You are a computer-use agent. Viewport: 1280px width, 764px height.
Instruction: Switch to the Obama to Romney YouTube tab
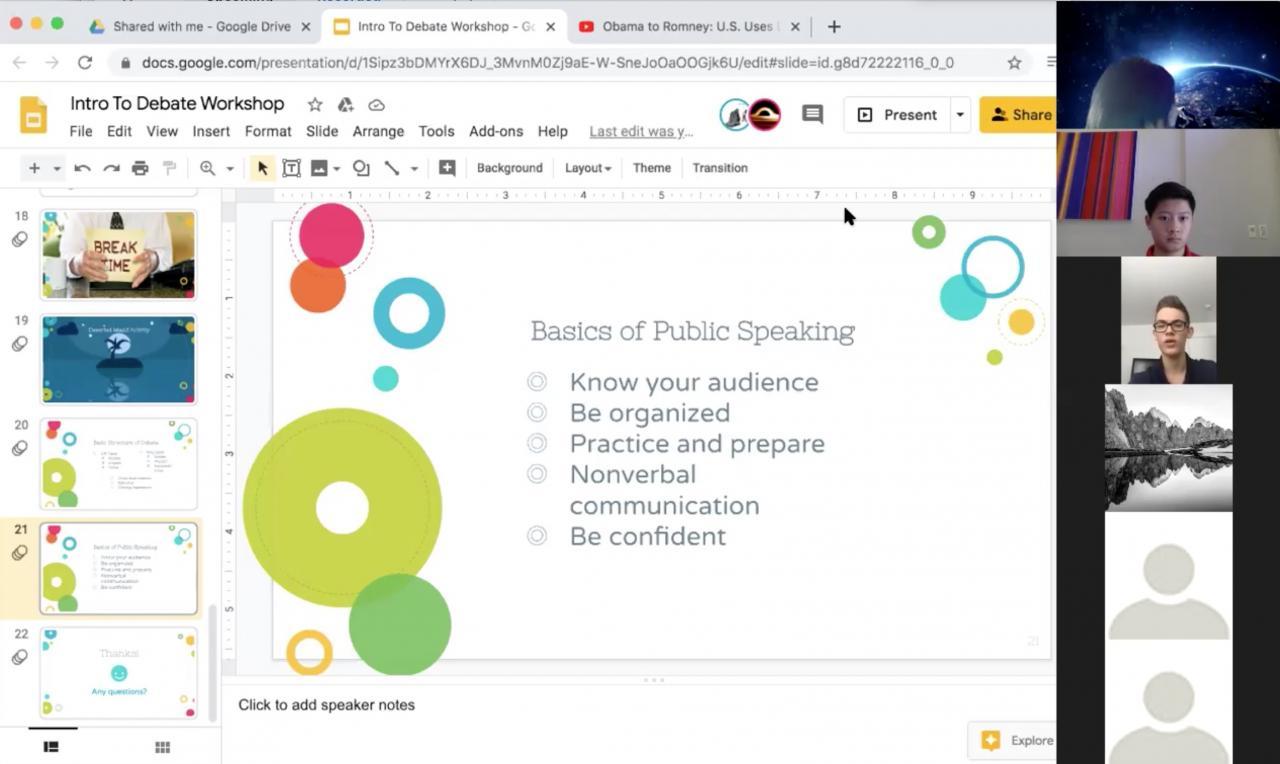pyautogui.click(x=688, y=27)
